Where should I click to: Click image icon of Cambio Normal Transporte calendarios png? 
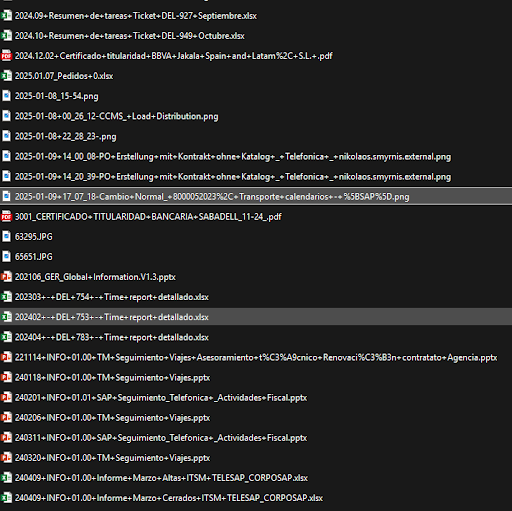(x=6, y=196)
